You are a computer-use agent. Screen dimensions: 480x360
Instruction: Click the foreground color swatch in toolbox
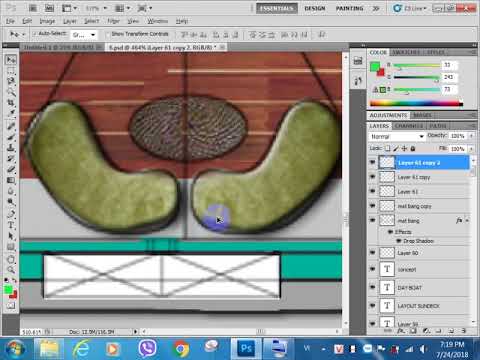[8, 290]
